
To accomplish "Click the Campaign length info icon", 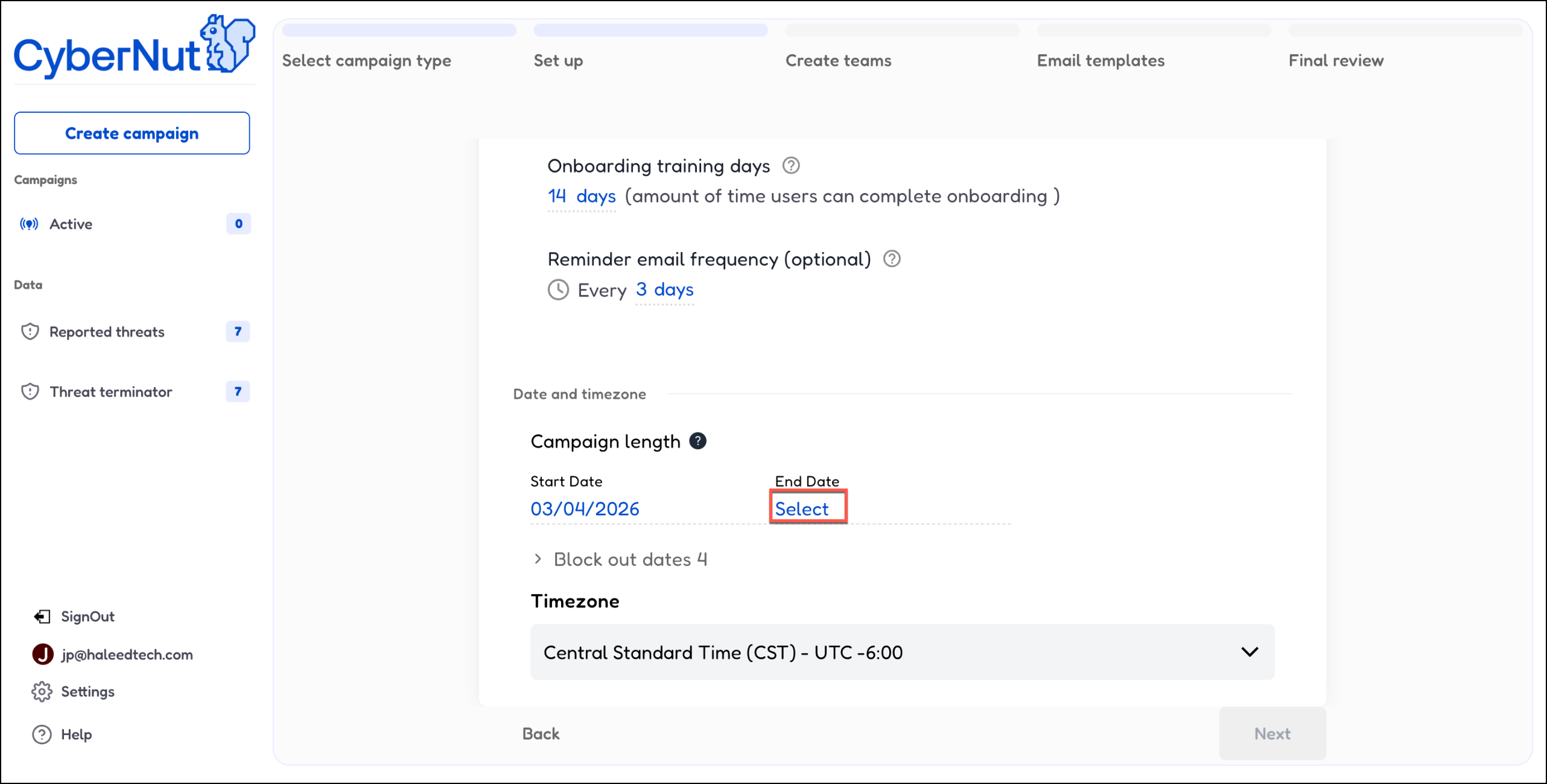I will [698, 441].
